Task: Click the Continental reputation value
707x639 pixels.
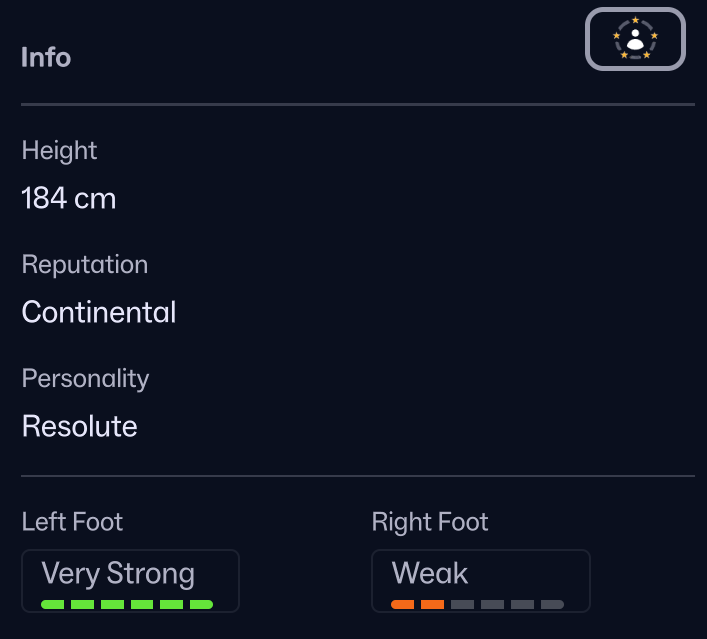Action: pos(99,313)
